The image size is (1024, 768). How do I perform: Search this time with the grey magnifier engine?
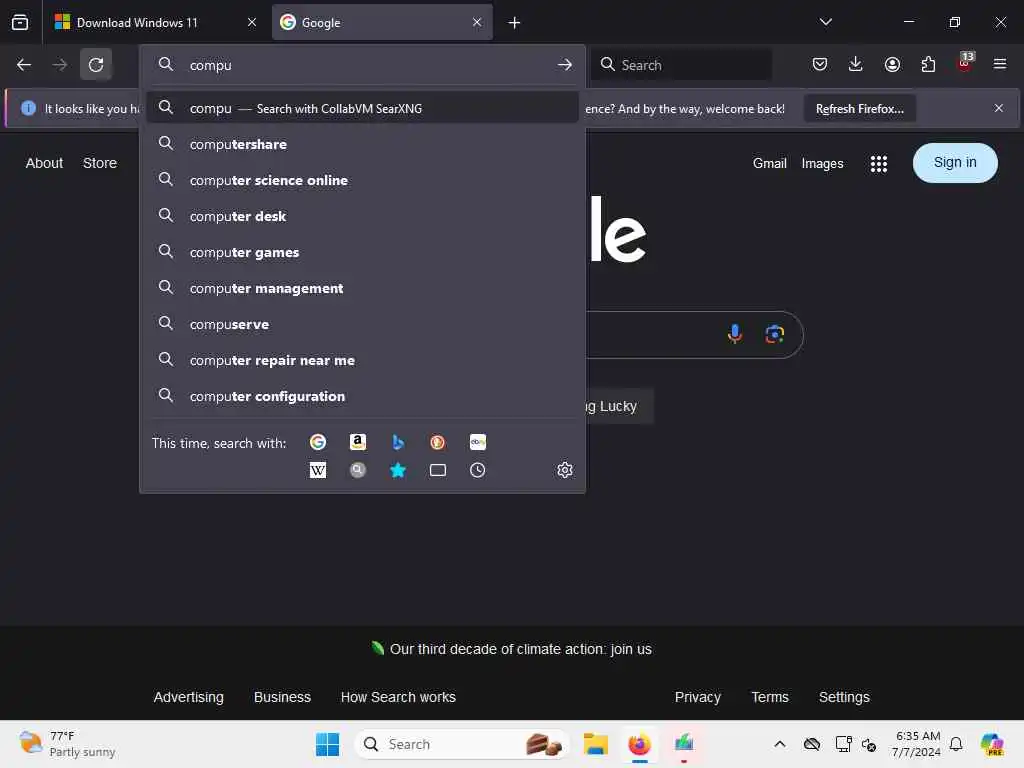point(358,470)
